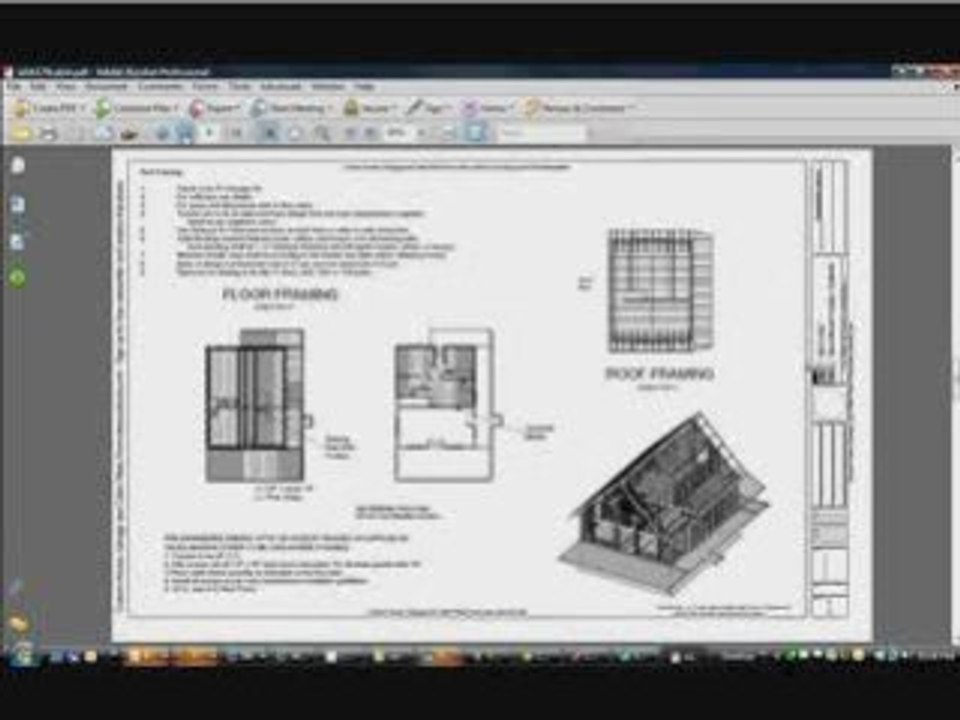Click the FLOOR FRAMING heading in document
This screenshot has height=720, width=960.
pyautogui.click(x=280, y=294)
